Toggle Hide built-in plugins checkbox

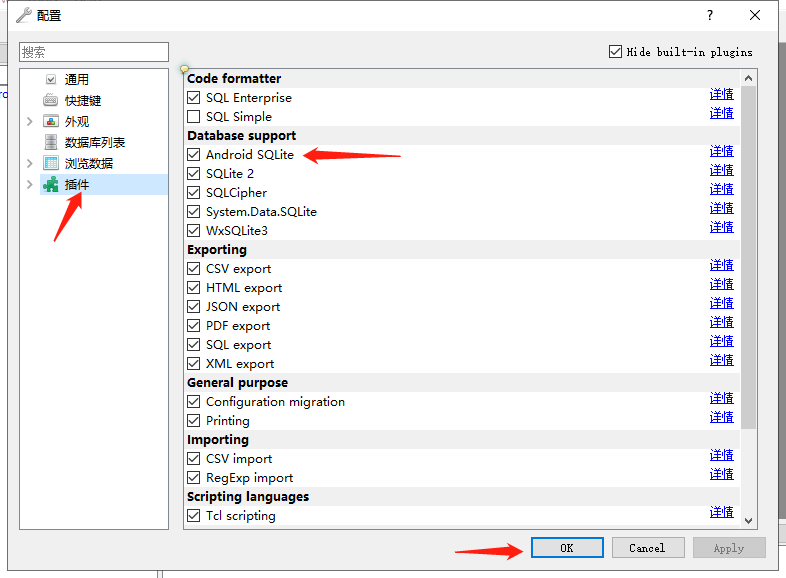(x=615, y=52)
